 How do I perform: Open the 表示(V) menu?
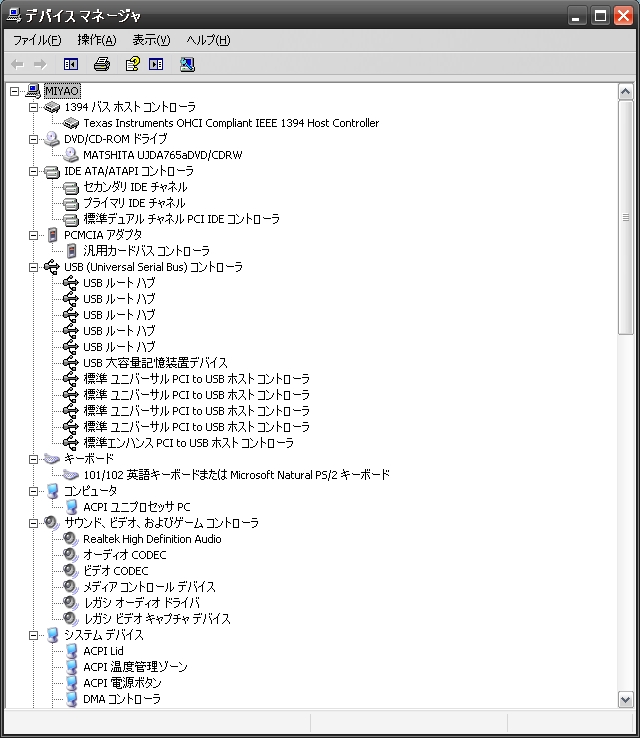pos(151,40)
